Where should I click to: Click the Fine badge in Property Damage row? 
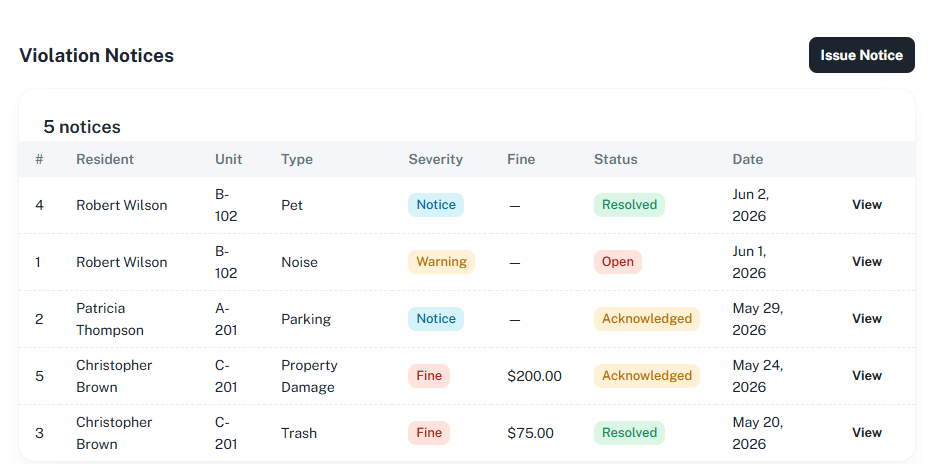[x=429, y=376]
